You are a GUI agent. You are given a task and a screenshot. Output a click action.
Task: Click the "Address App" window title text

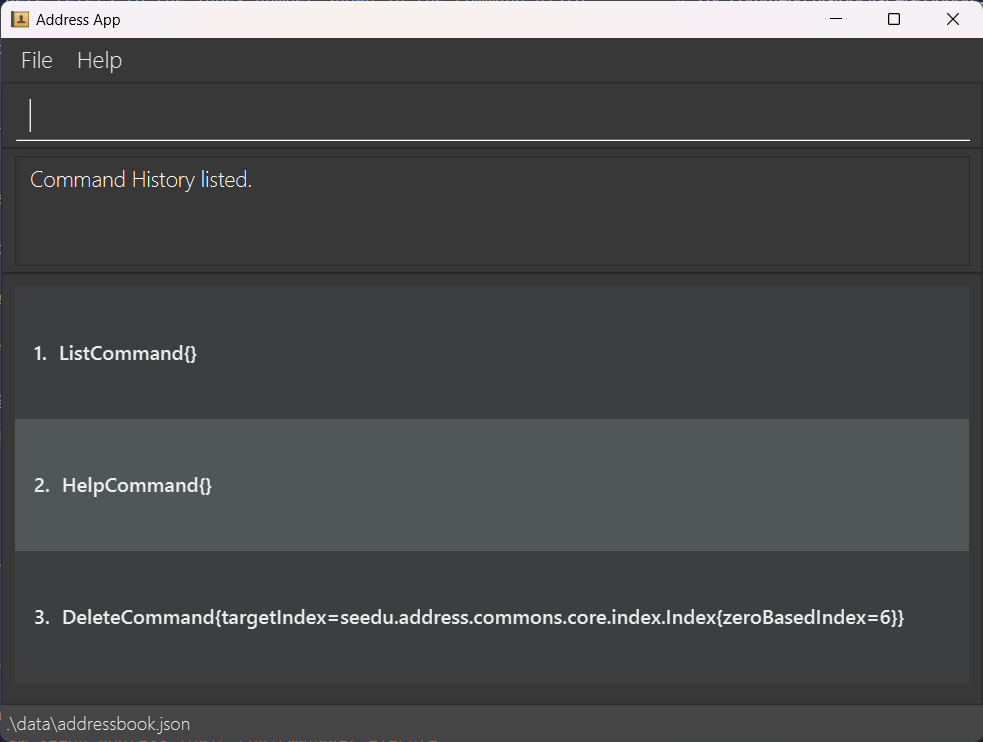coord(78,19)
